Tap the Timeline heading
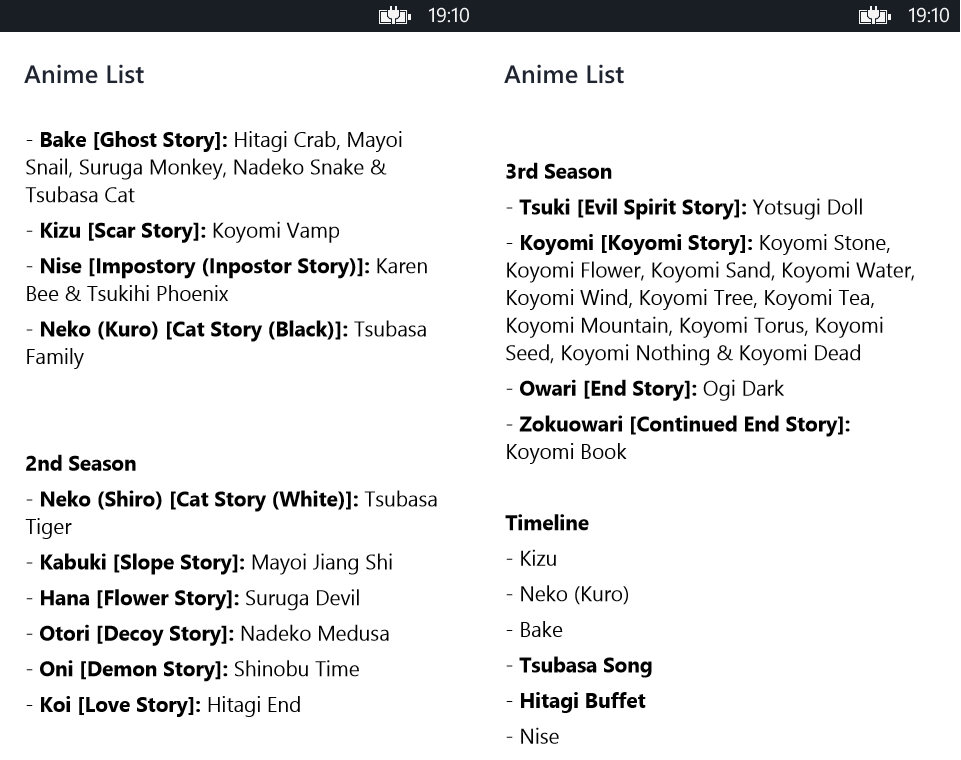 click(x=547, y=523)
